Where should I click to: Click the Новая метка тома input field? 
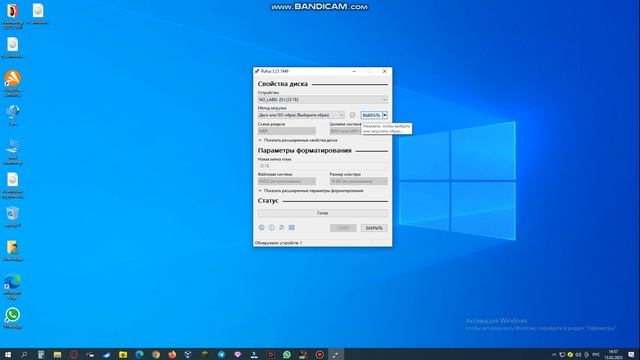click(322, 166)
